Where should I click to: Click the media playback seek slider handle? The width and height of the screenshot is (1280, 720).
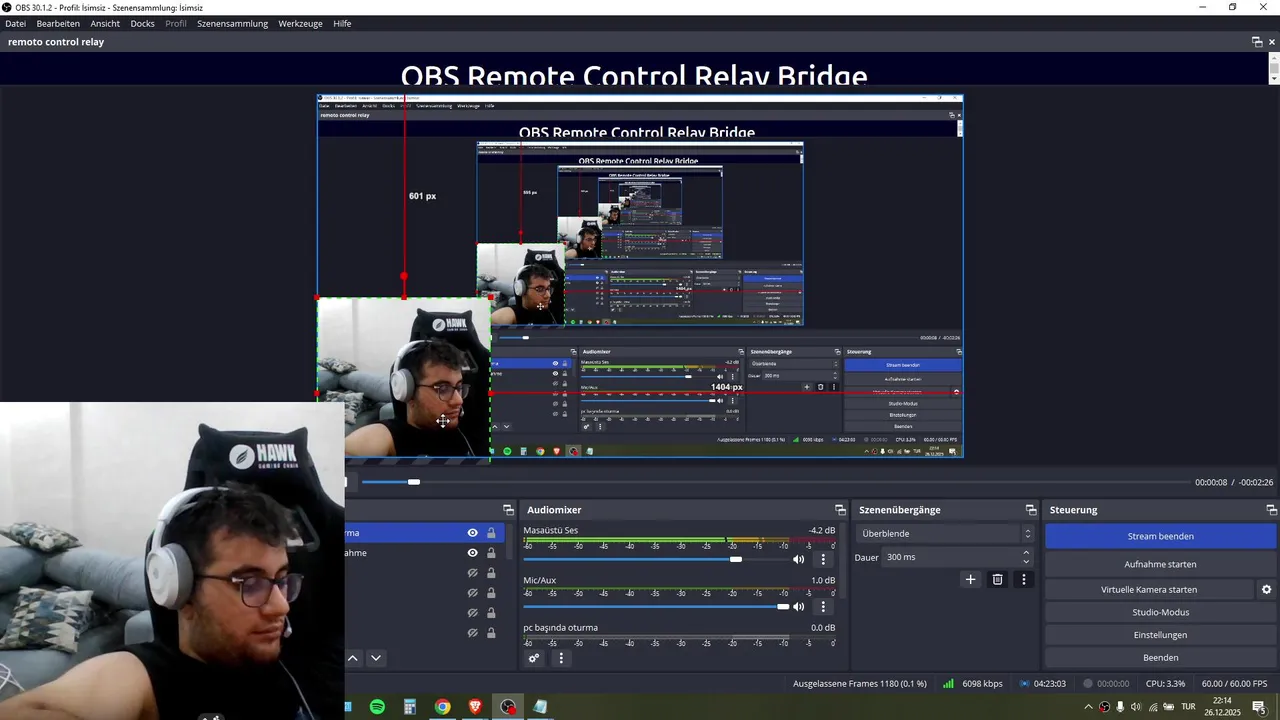point(414,482)
